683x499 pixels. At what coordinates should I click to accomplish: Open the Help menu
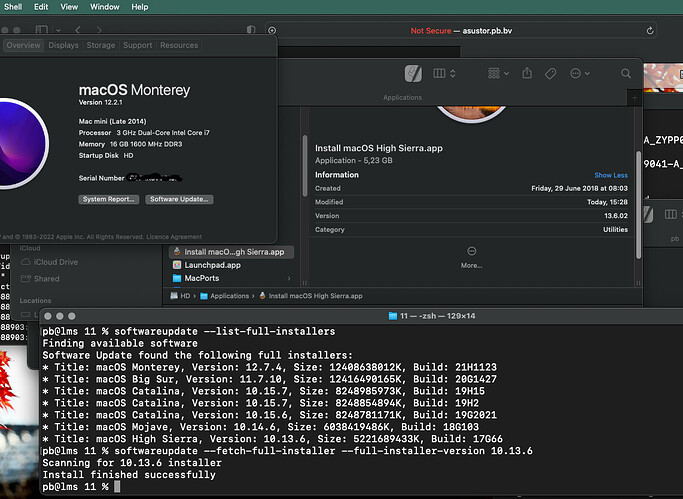[x=140, y=7]
